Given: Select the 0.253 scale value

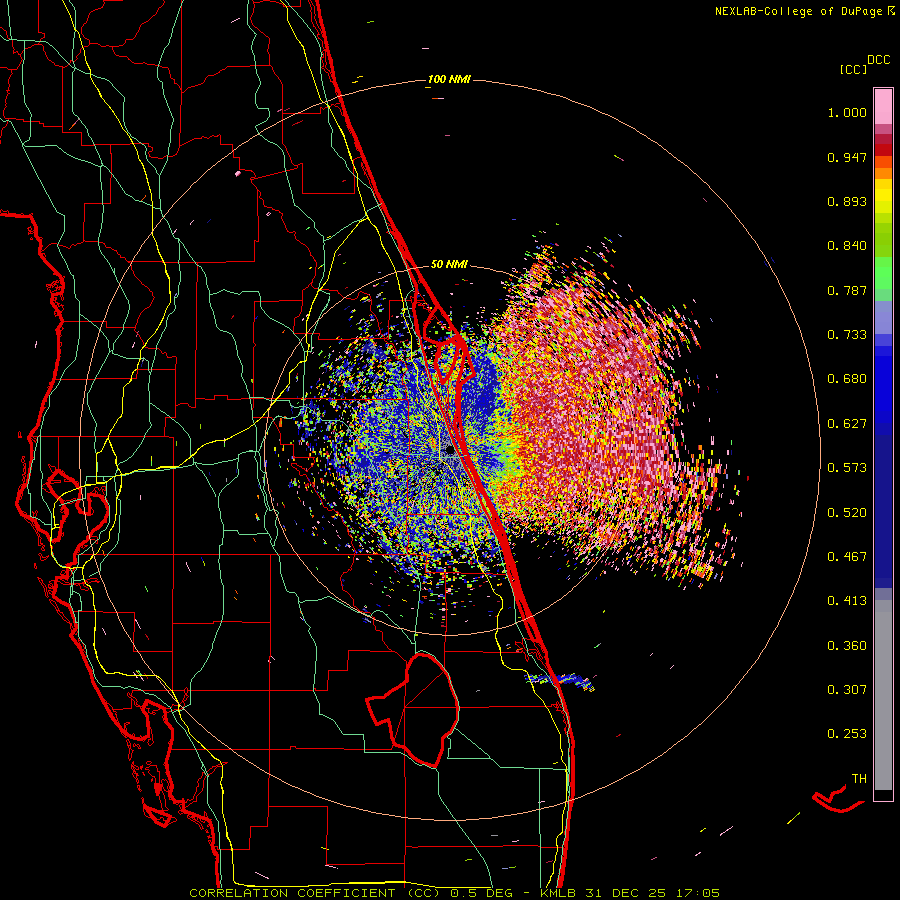Looking at the screenshot, I should (847, 734).
